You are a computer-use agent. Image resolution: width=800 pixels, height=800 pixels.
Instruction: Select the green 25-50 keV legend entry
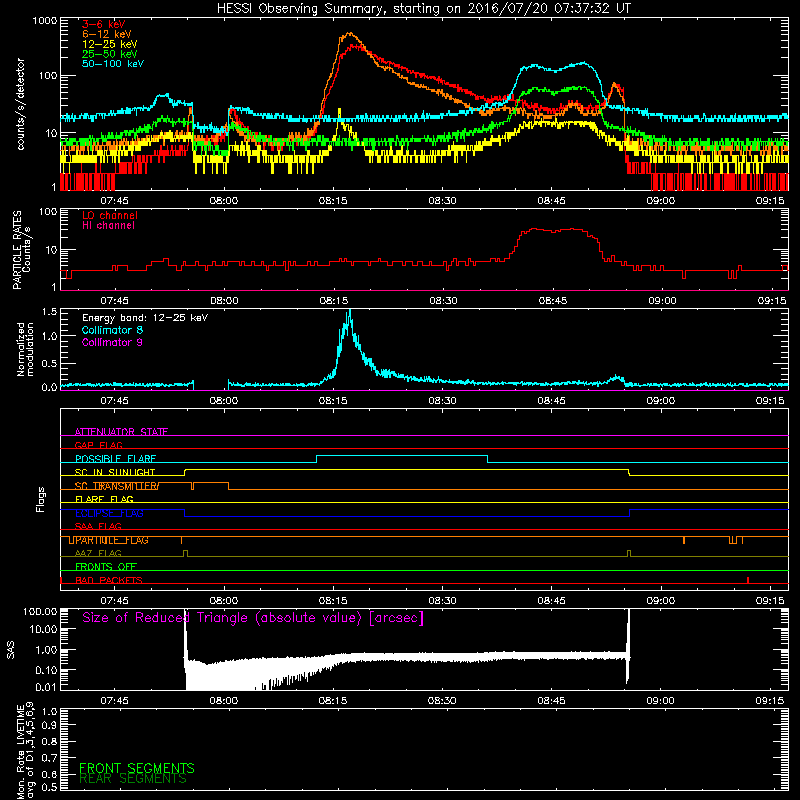[x=110, y=54]
